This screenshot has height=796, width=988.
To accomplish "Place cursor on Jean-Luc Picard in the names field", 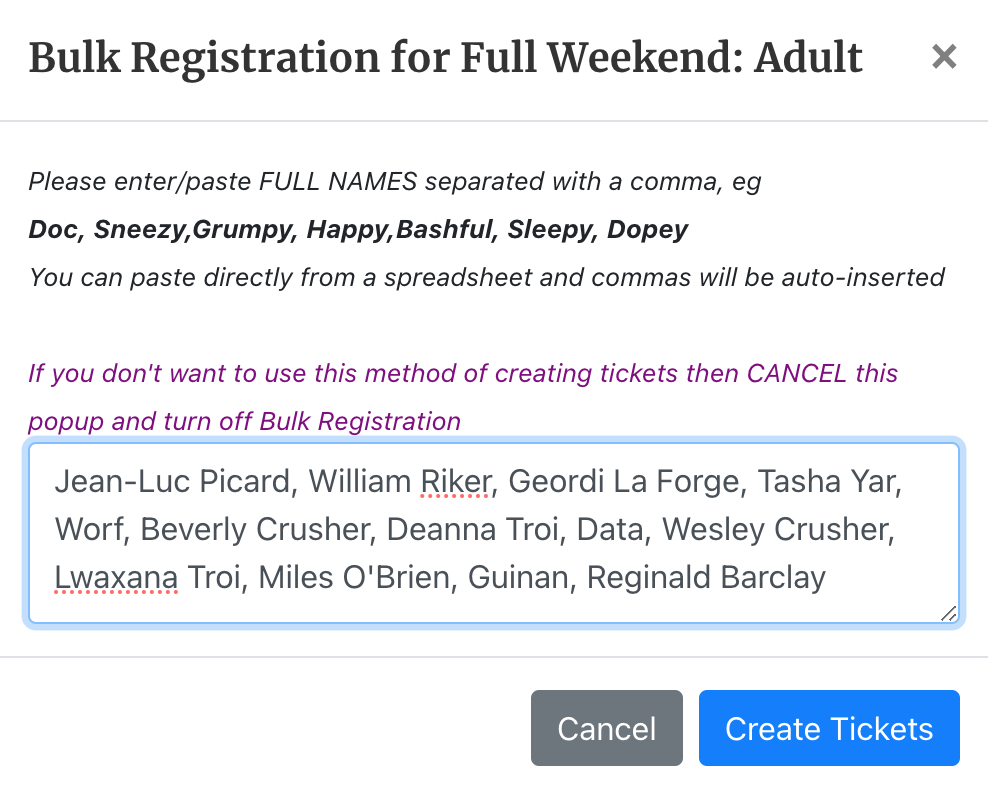I will [171, 482].
